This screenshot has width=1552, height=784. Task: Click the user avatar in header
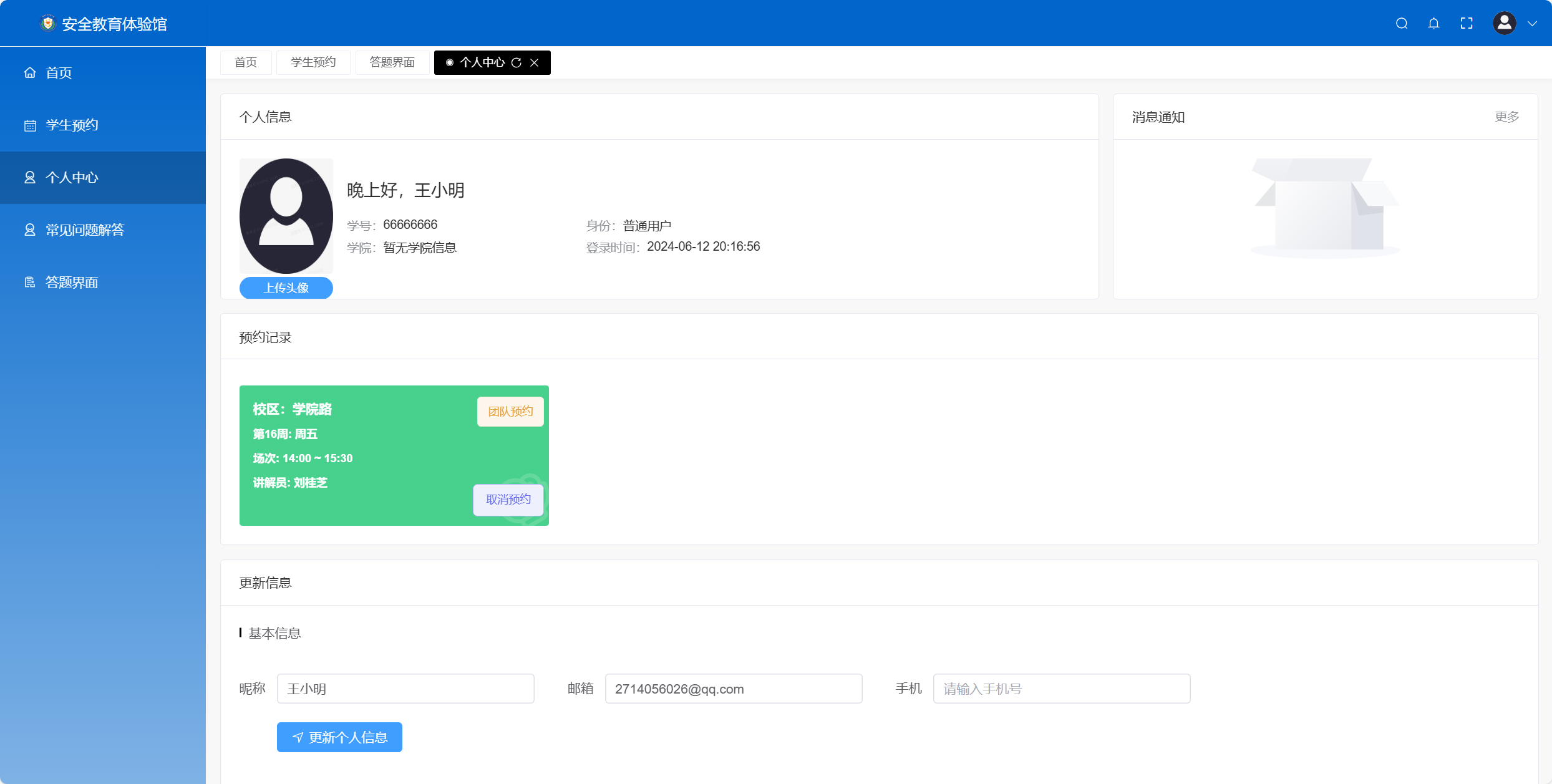[x=1504, y=24]
